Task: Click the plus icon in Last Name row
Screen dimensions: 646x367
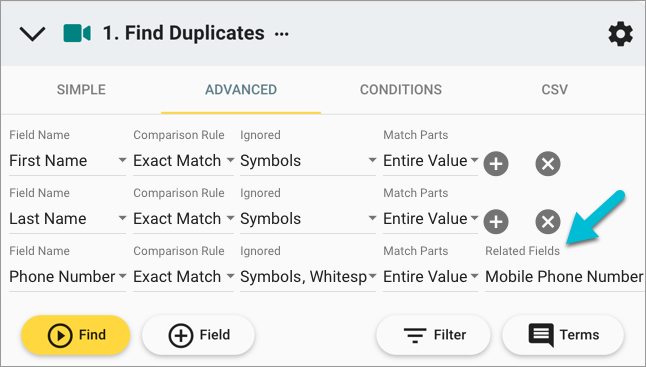Action: tap(496, 222)
